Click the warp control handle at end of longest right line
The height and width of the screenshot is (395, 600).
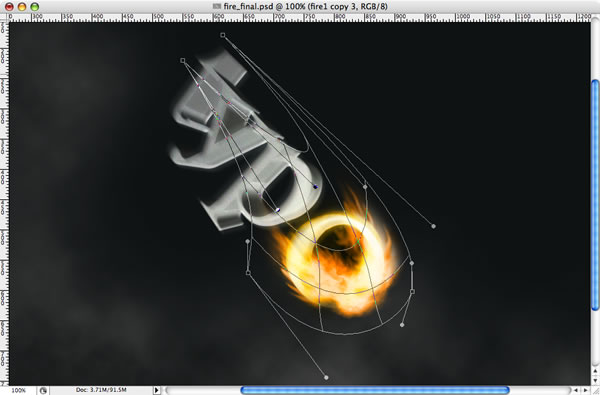point(433,226)
